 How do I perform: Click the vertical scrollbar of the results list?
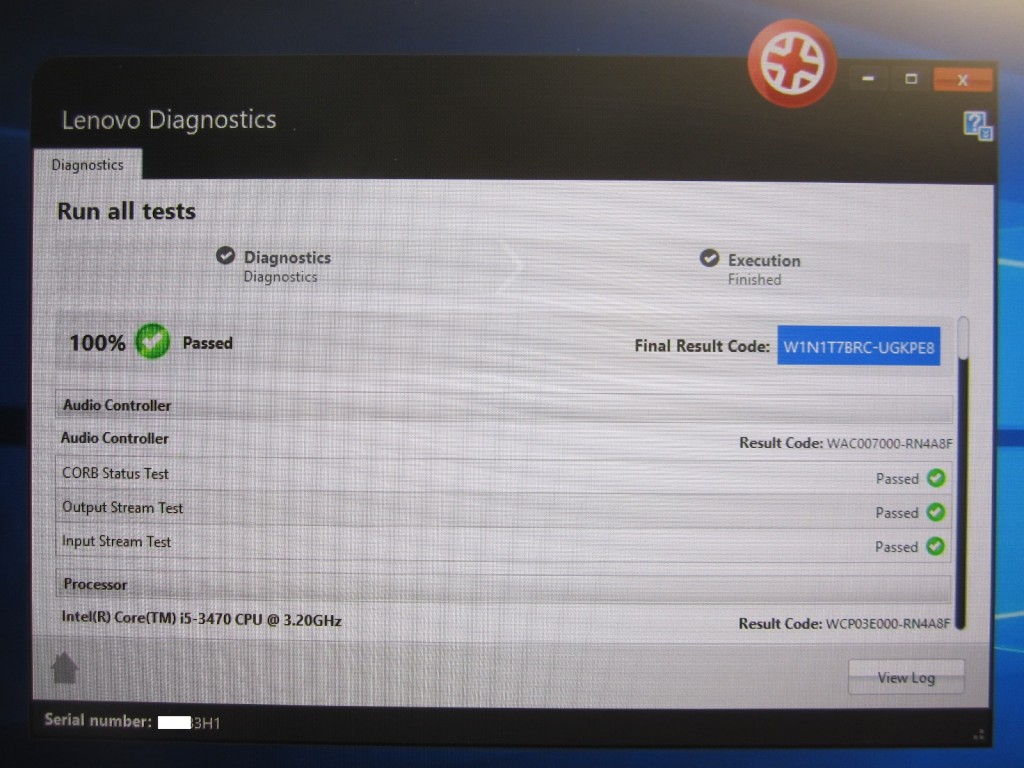961,473
